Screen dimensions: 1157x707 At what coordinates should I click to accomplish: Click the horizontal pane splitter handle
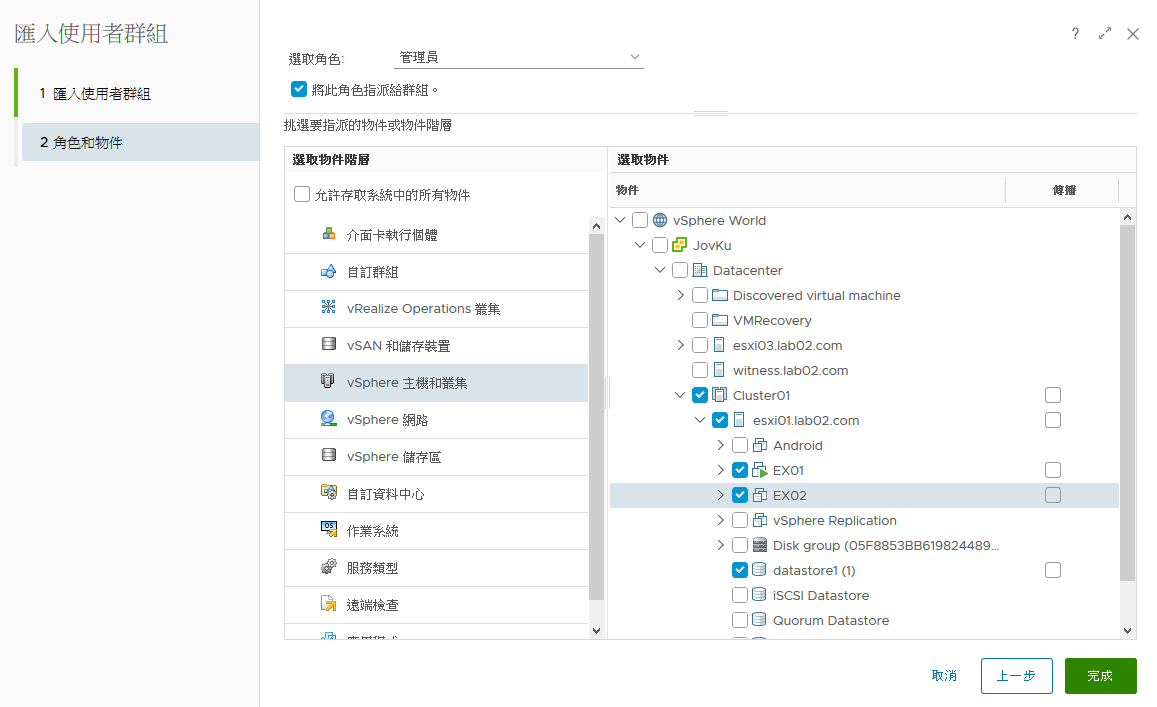(x=711, y=113)
